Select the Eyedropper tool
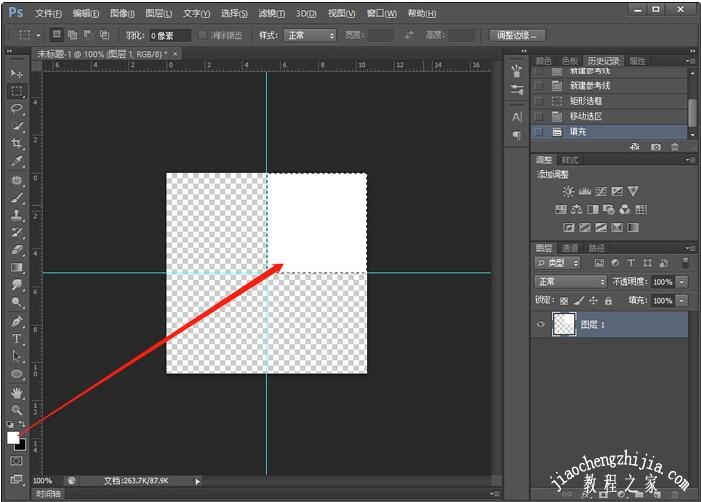The height and width of the screenshot is (502, 701). tap(17, 161)
